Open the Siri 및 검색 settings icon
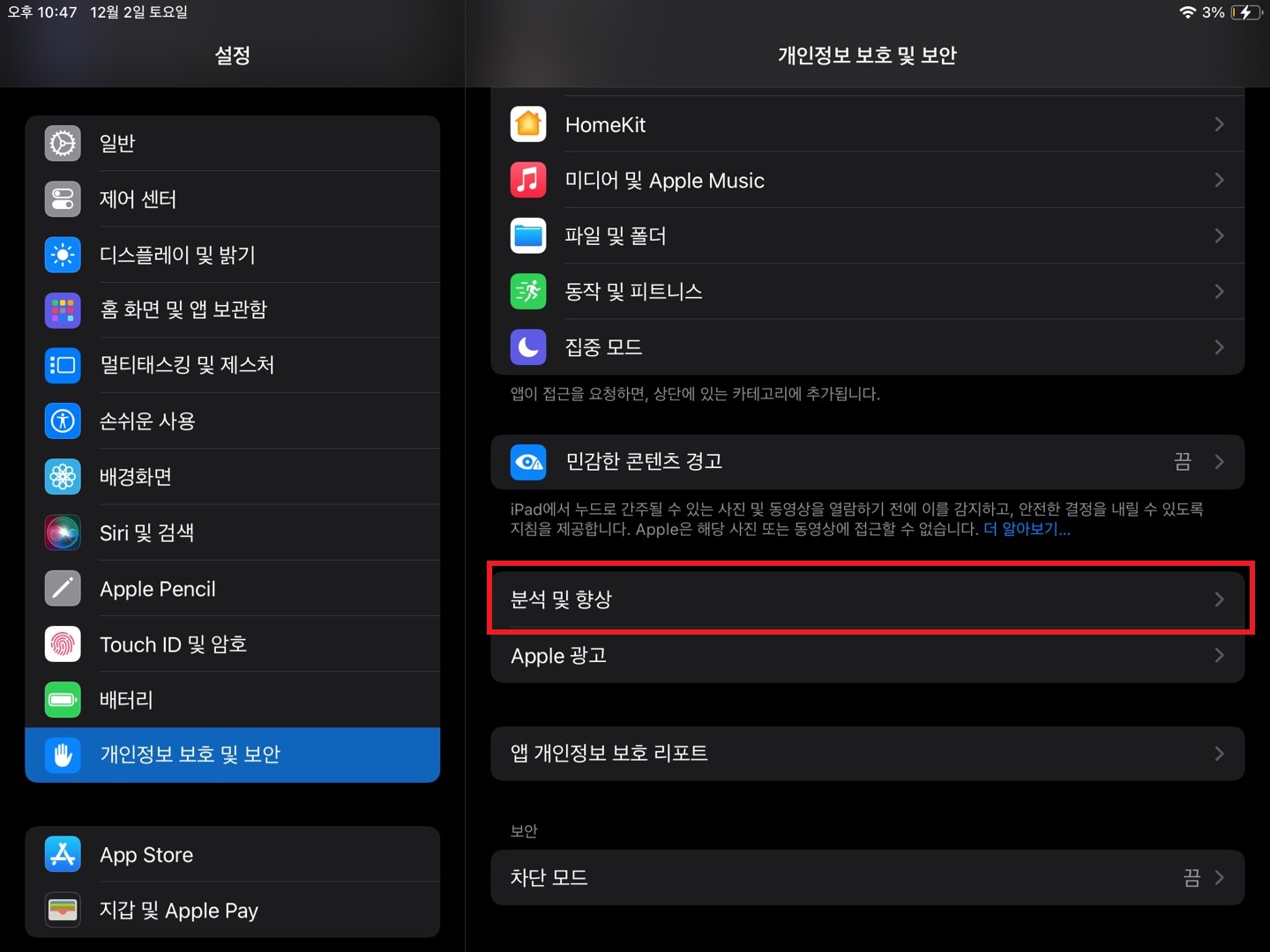The width and height of the screenshot is (1270, 952). point(62,532)
